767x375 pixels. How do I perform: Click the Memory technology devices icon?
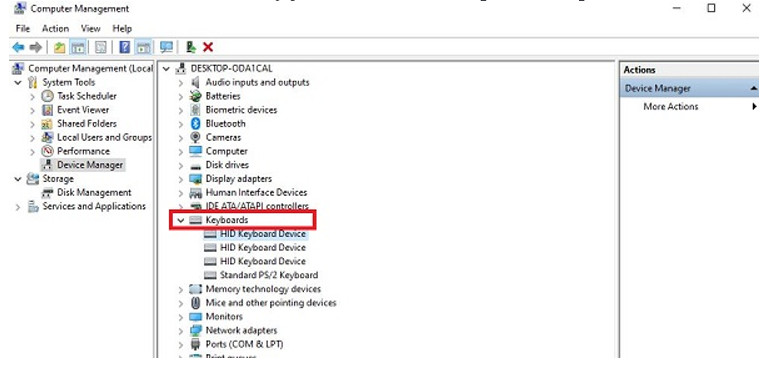point(196,289)
